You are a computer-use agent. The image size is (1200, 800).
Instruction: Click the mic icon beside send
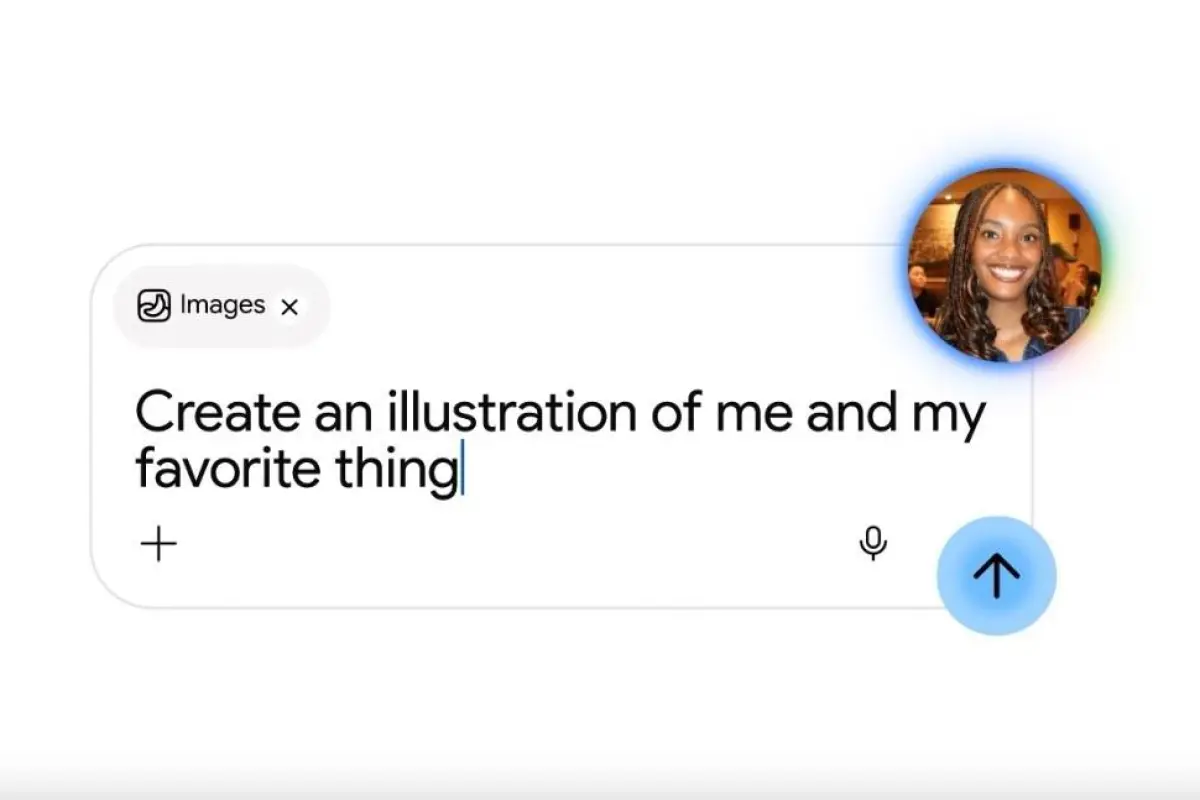tap(873, 543)
